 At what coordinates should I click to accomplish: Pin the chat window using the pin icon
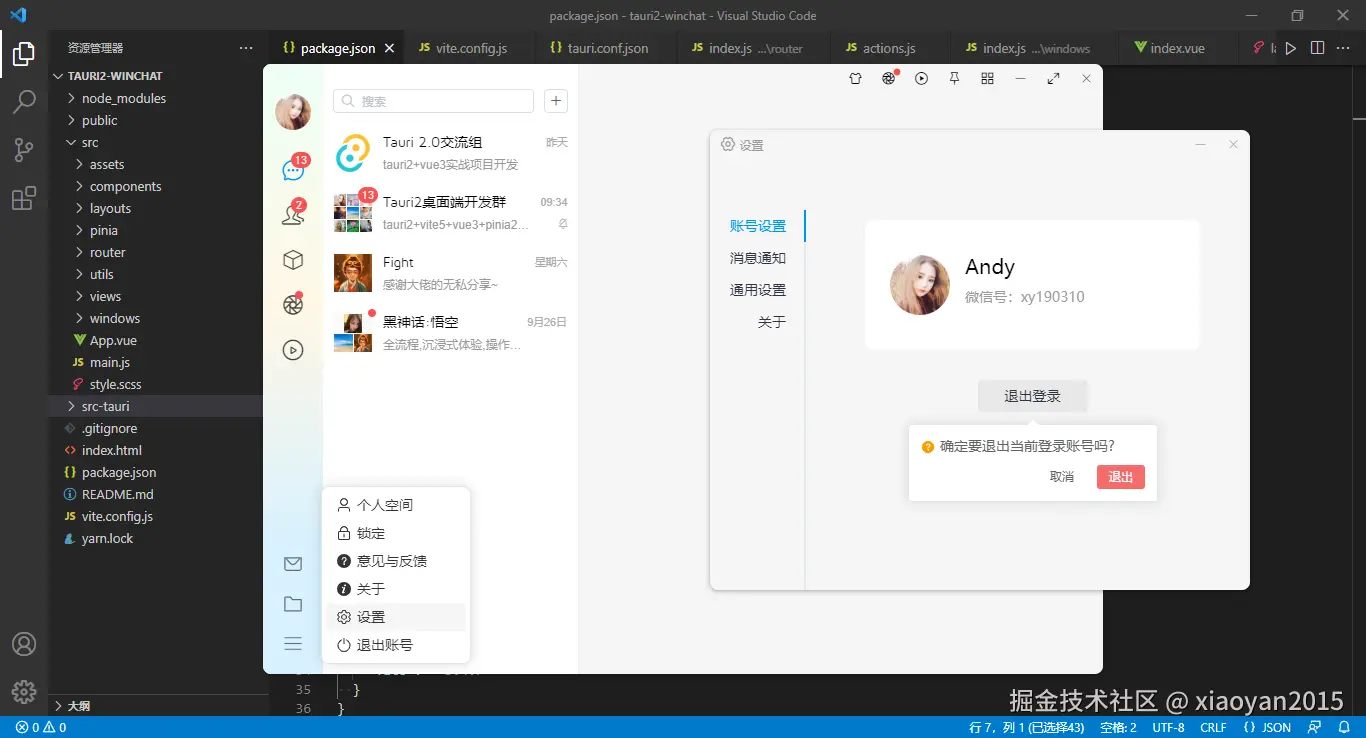953,78
